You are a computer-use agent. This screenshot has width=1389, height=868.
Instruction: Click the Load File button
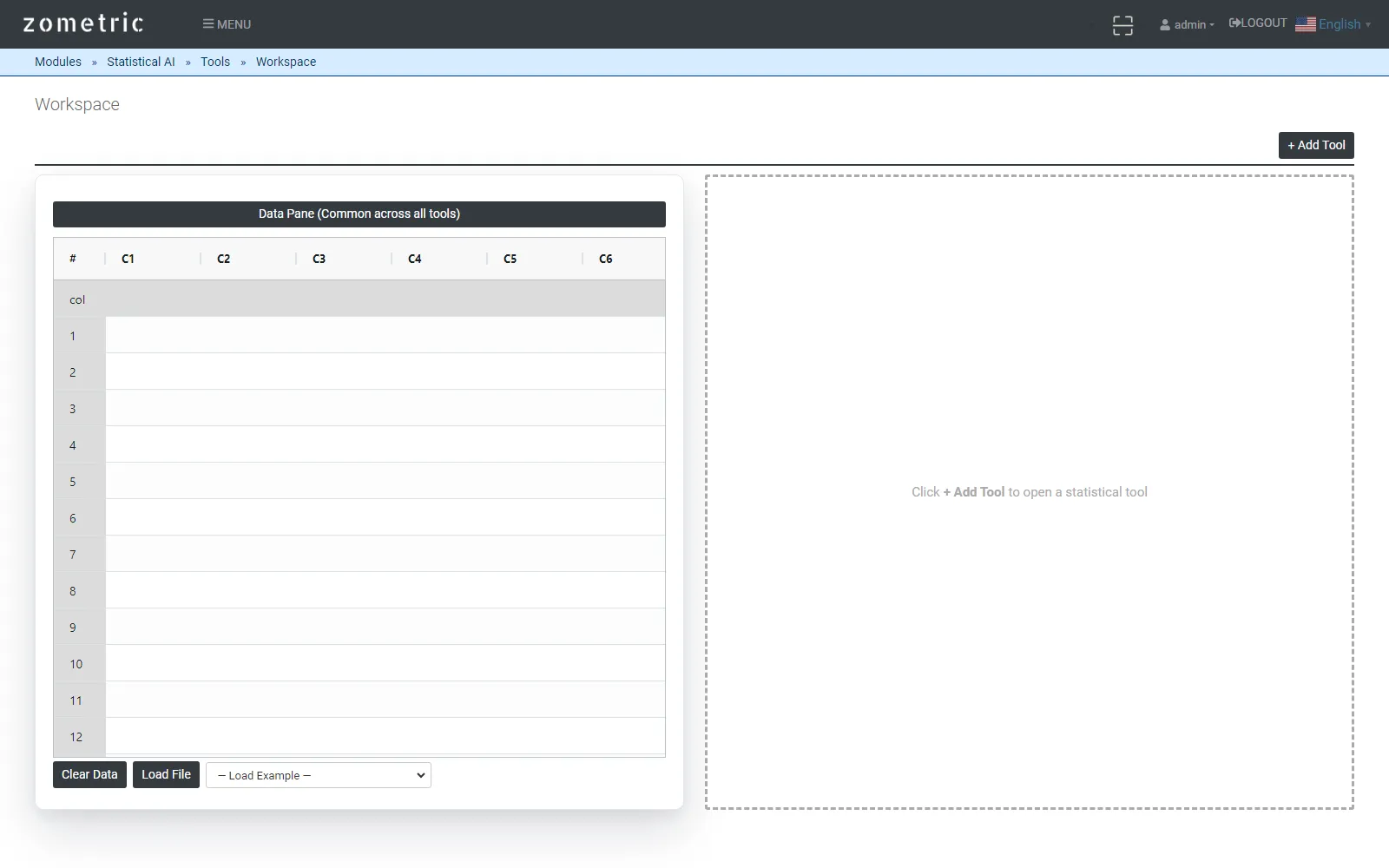coord(166,775)
